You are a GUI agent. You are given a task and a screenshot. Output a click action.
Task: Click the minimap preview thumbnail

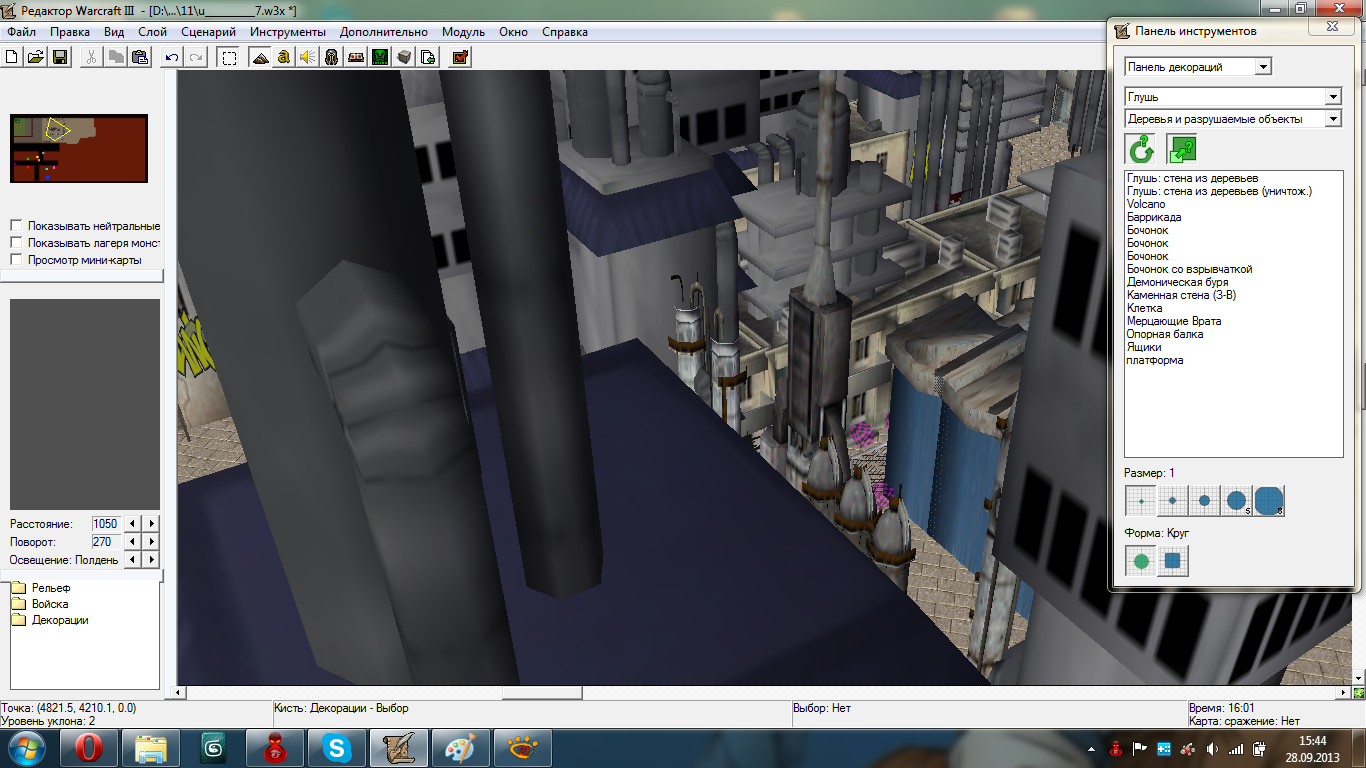[x=79, y=148]
